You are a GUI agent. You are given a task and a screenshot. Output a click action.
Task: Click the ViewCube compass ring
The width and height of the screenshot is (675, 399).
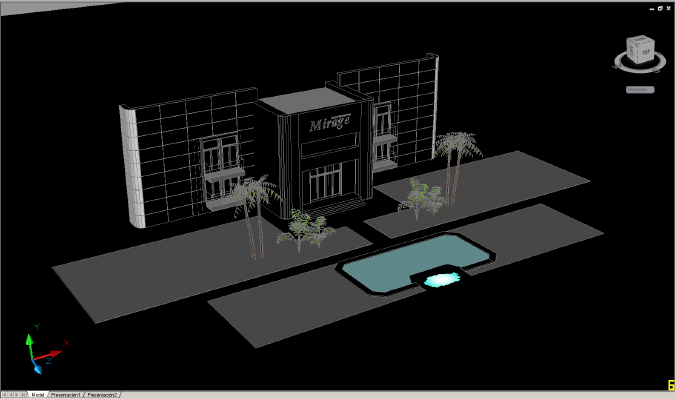coord(640,70)
